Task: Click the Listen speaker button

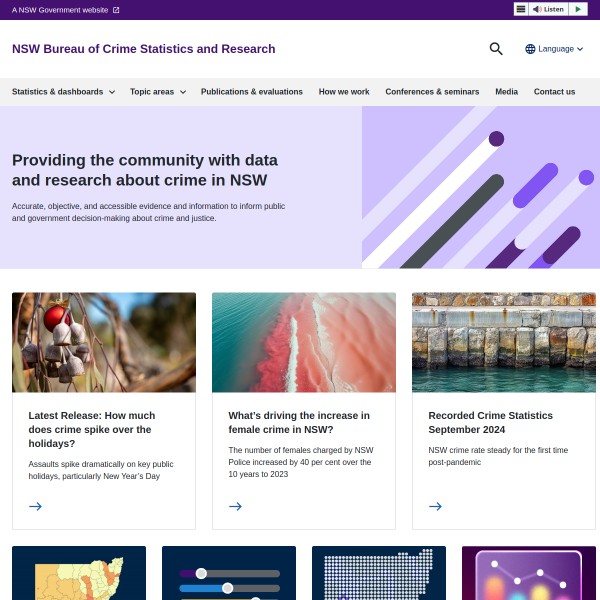Action: [x=548, y=9]
